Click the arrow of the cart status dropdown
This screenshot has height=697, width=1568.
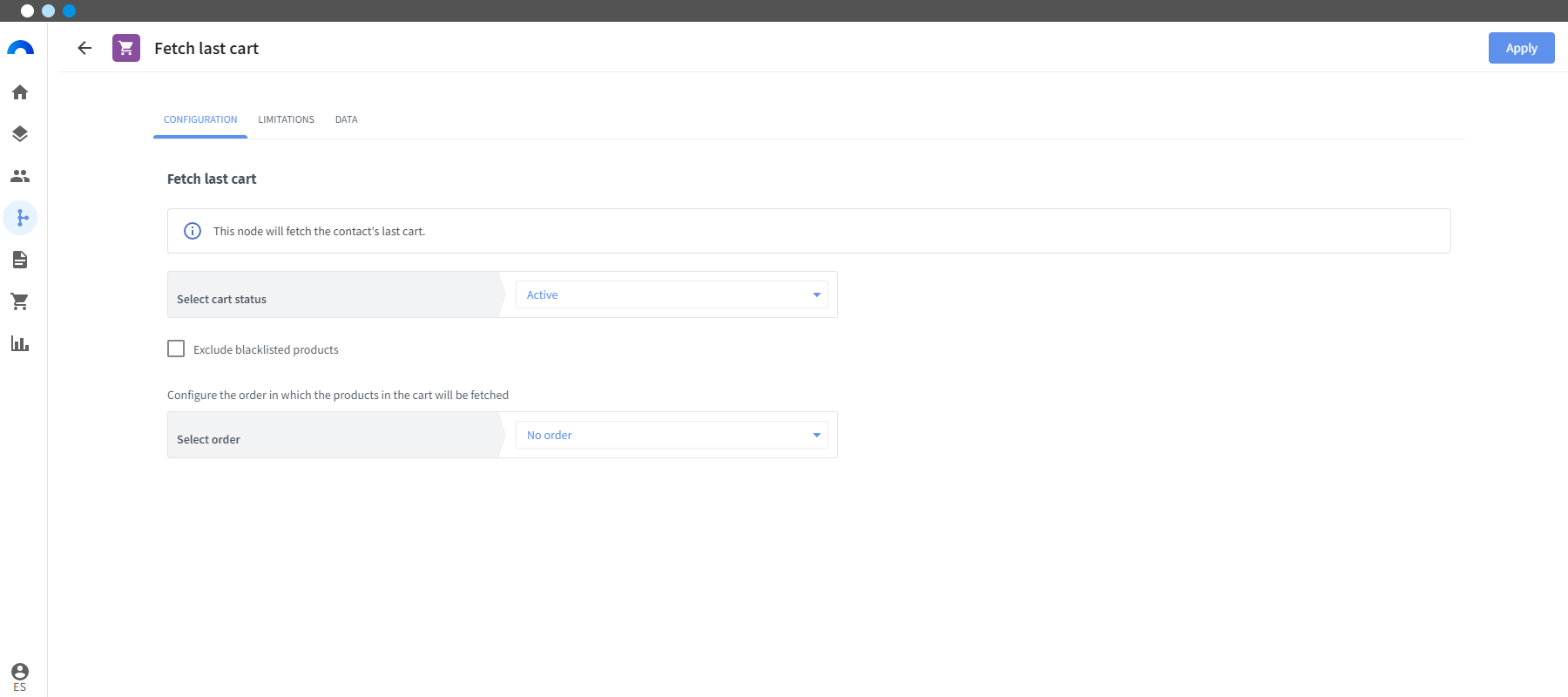(x=816, y=295)
